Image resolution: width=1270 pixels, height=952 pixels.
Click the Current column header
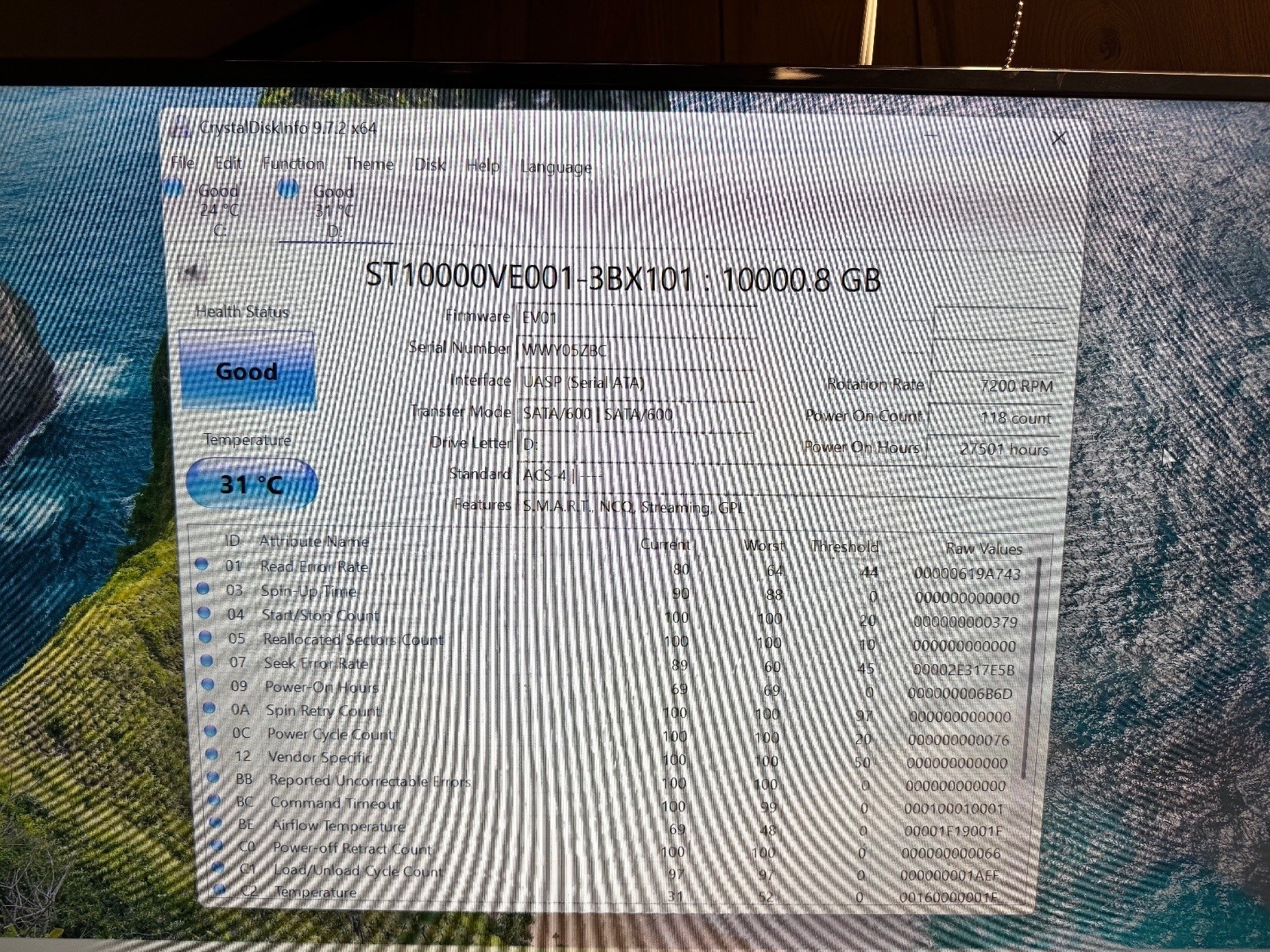pos(665,544)
